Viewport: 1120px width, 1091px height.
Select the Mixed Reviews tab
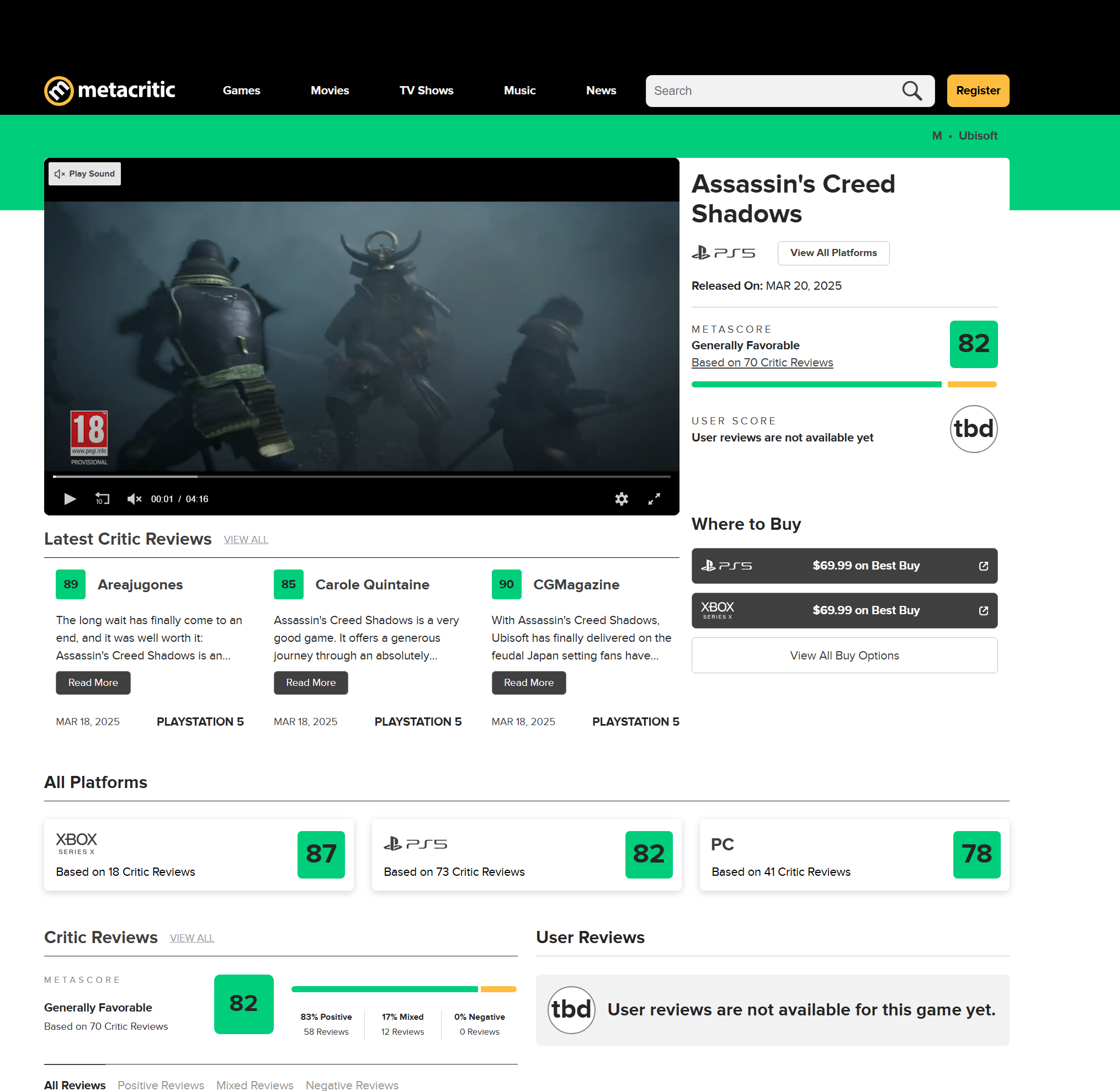254,1085
